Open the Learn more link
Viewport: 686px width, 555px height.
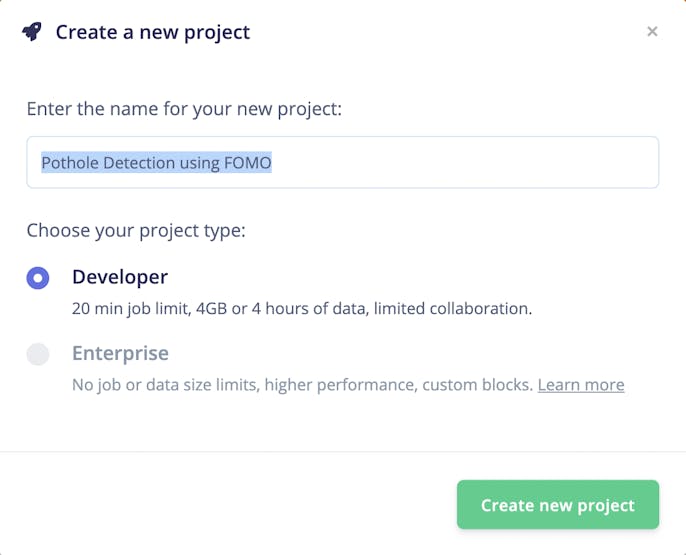pyautogui.click(x=581, y=385)
